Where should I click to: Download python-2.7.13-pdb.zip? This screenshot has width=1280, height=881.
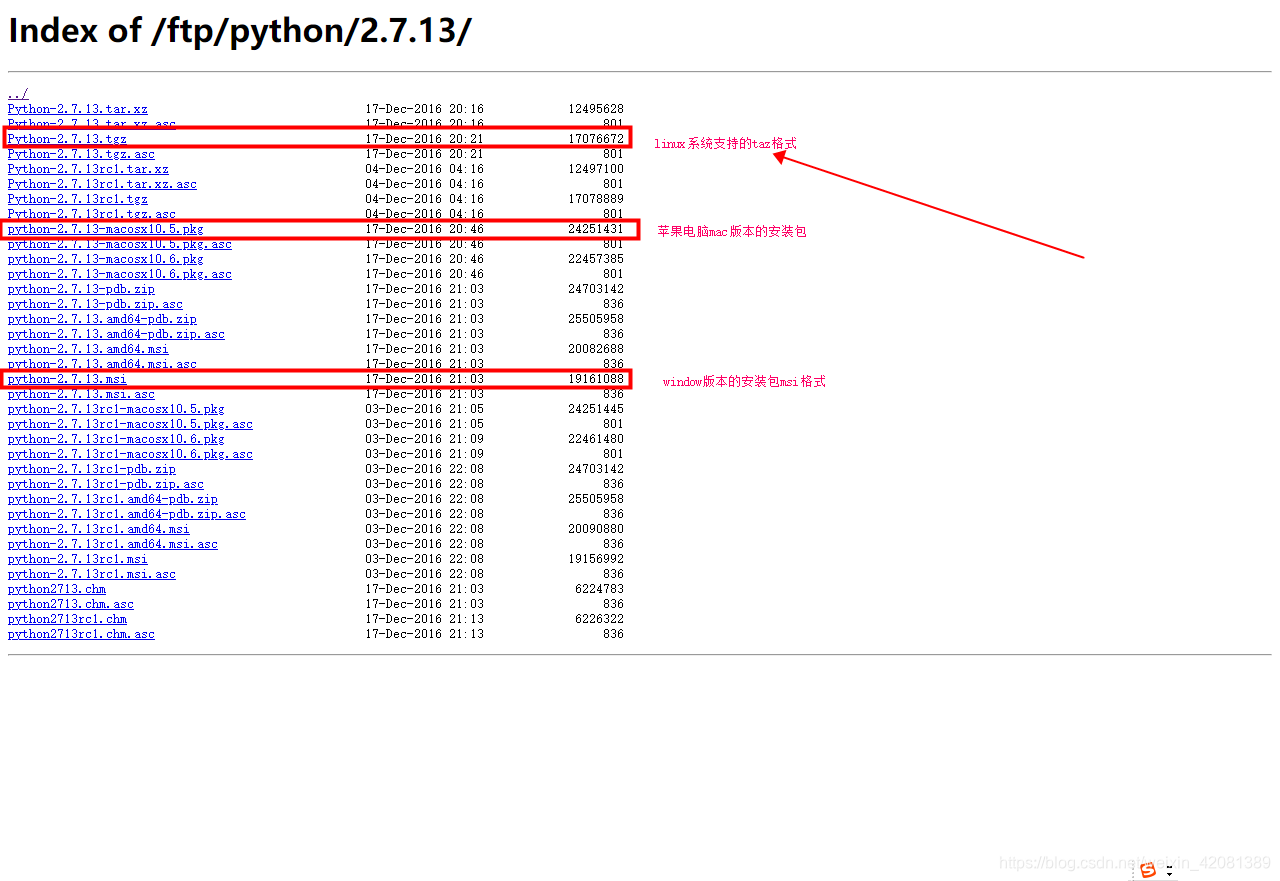click(81, 289)
